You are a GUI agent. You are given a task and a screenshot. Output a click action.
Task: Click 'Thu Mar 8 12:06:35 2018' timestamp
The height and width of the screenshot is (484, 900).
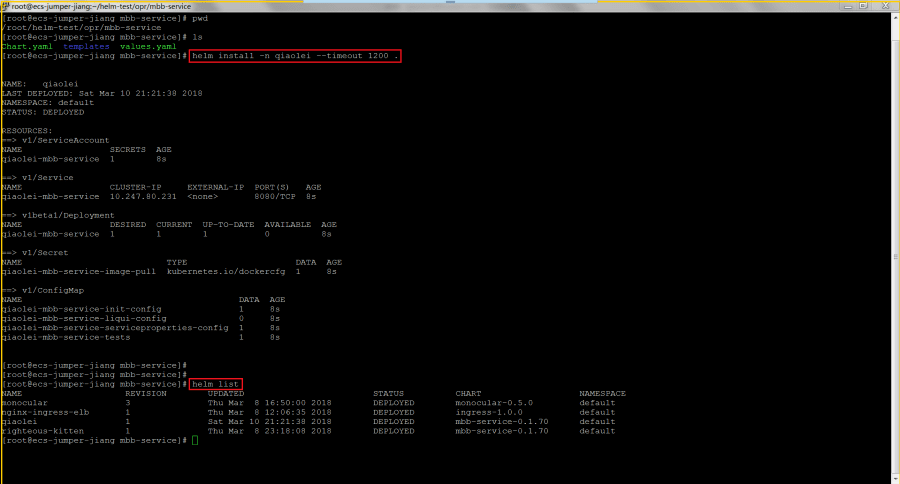tap(269, 412)
